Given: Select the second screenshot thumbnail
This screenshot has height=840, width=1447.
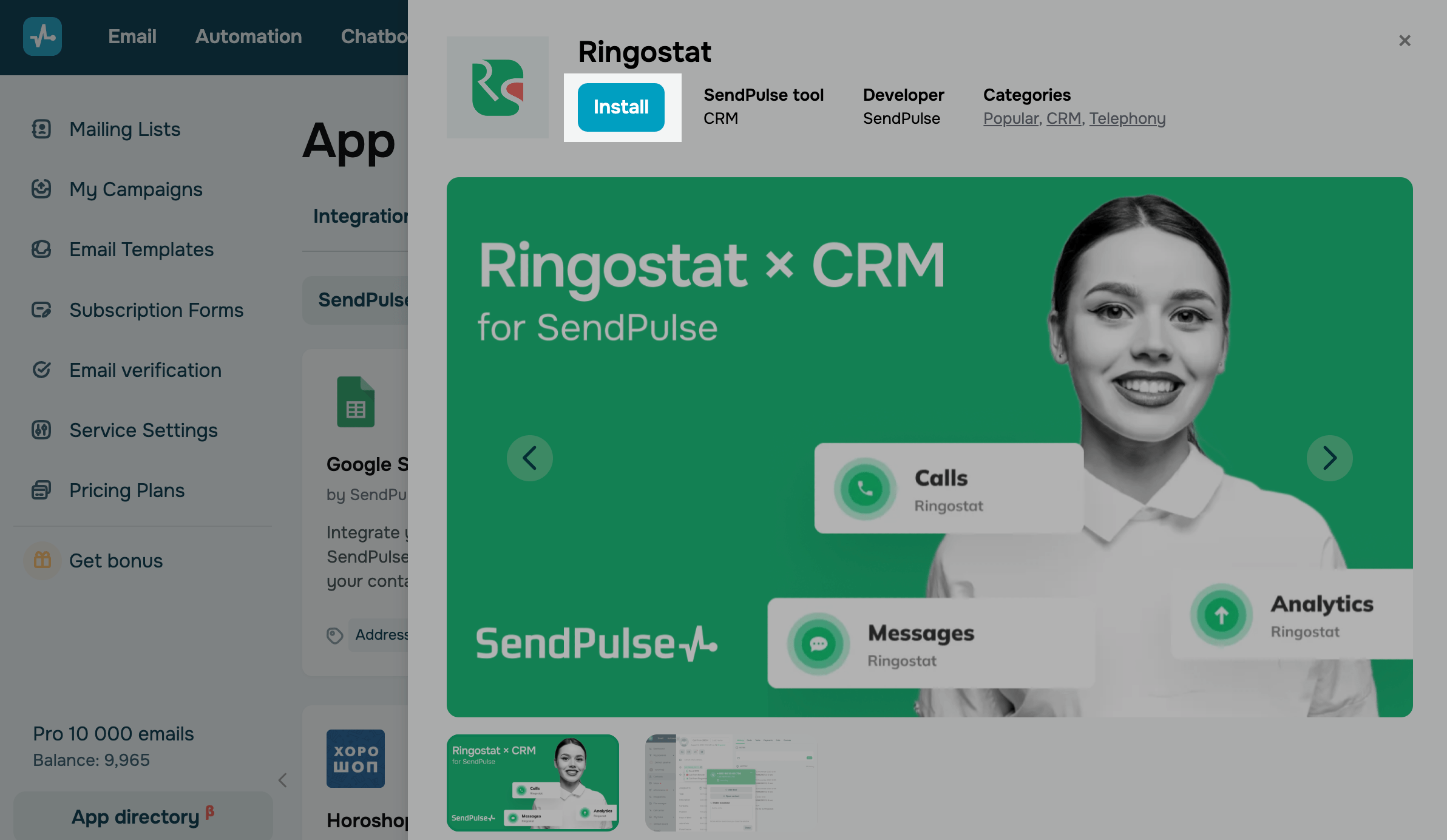Looking at the screenshot, I should point(731,783).
